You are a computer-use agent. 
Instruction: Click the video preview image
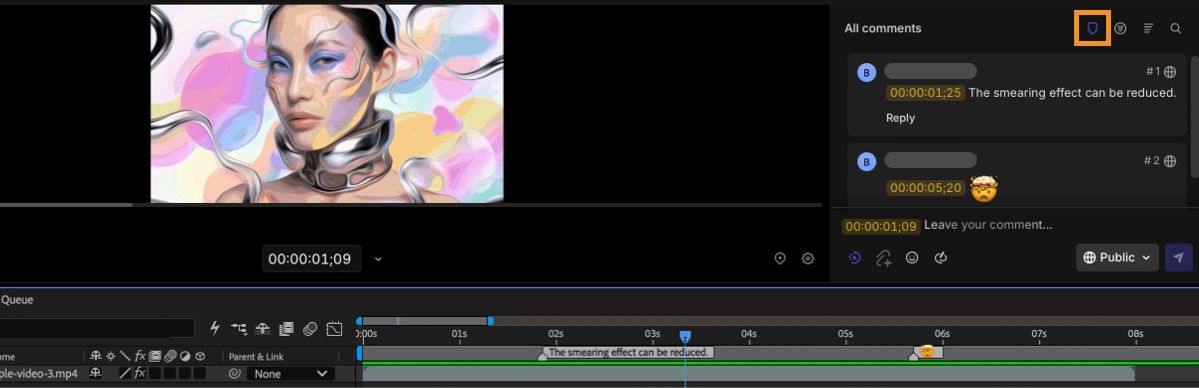coord(327,103)
